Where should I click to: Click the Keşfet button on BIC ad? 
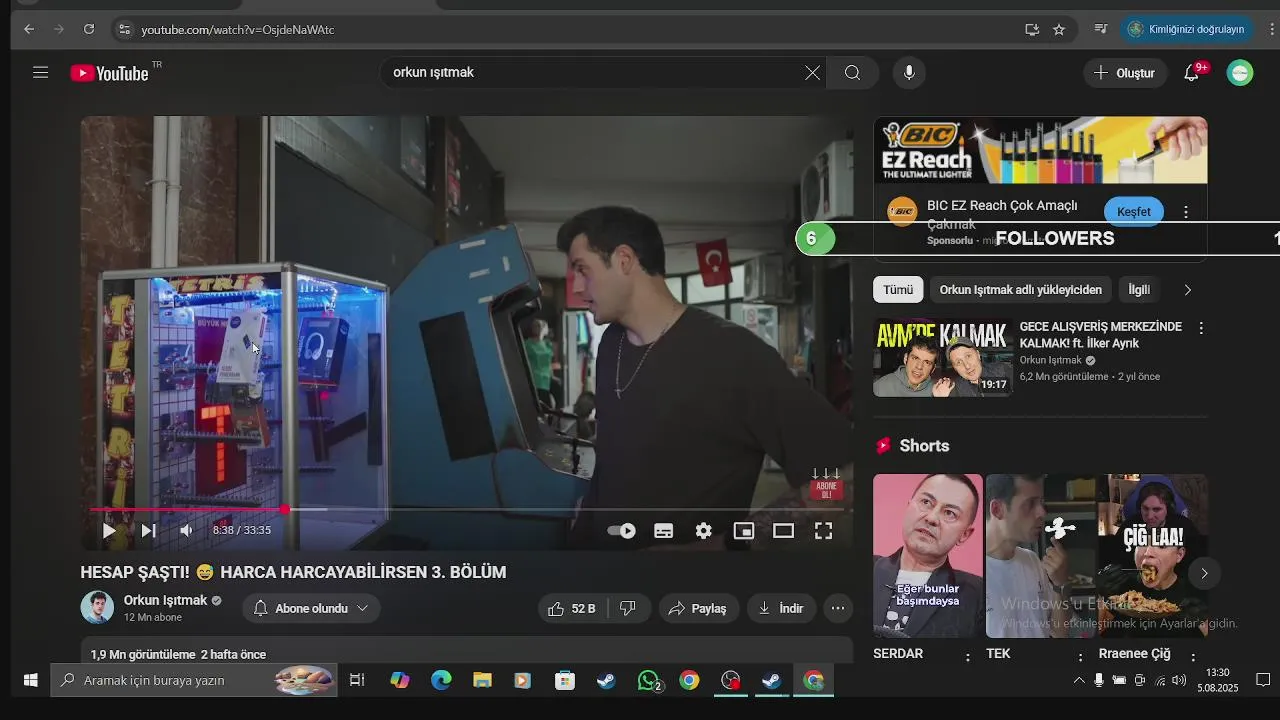pyautogui.click(x=1134, y=212)
